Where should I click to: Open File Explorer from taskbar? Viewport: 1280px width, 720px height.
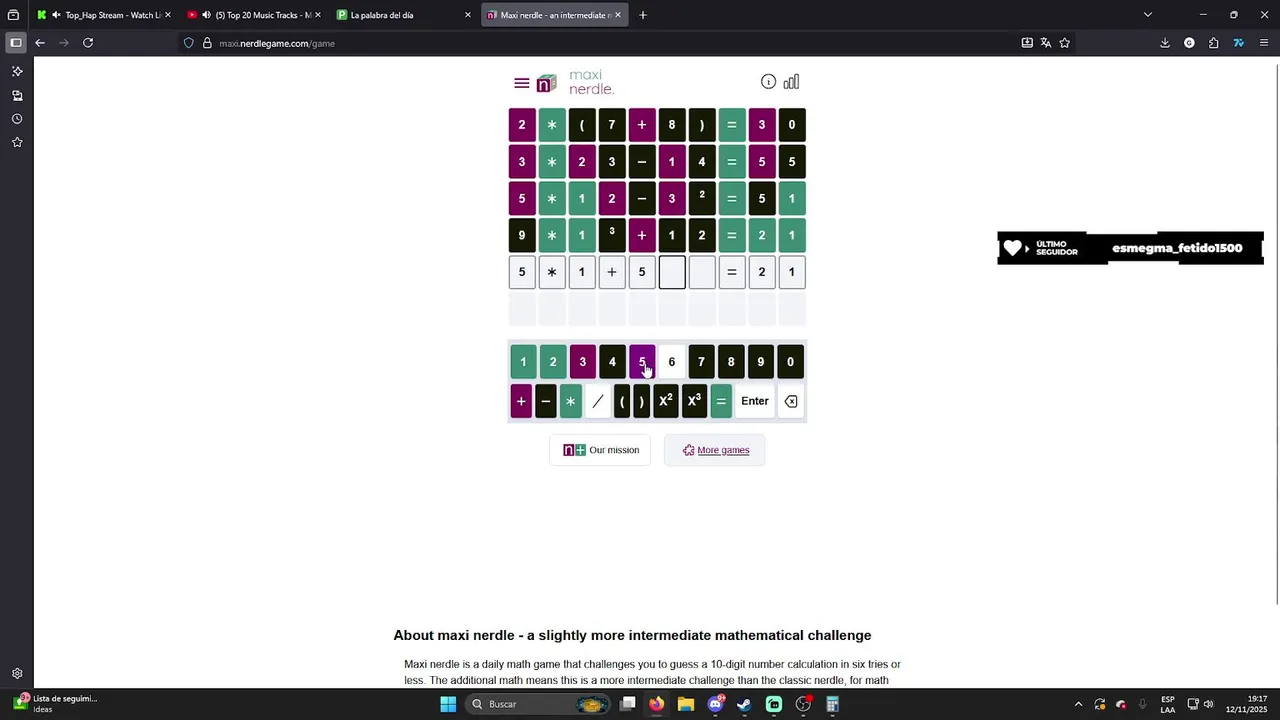pyautogui.click(x=686, y=704)
